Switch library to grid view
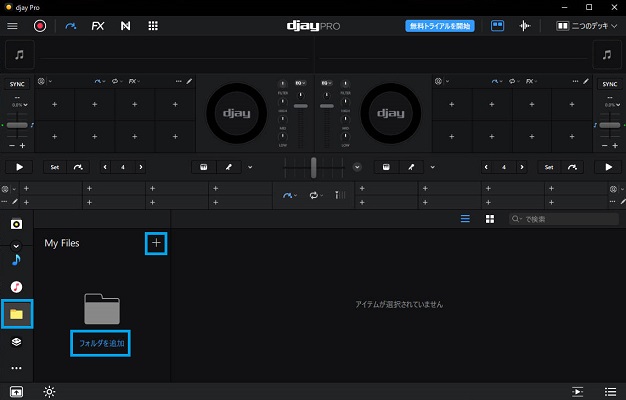Screen dimensions: 626x400 (x=490, y=219)
